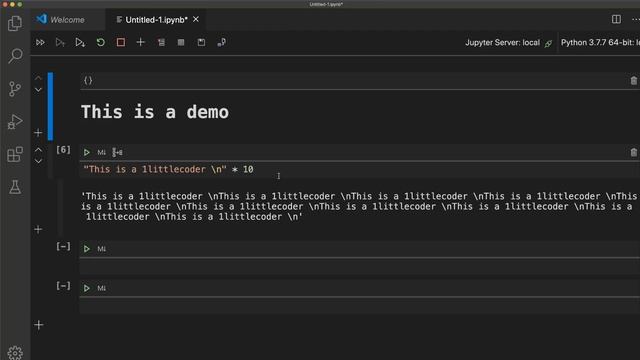
Task: Open the variable explorer table icon
Action: point(181,42)
